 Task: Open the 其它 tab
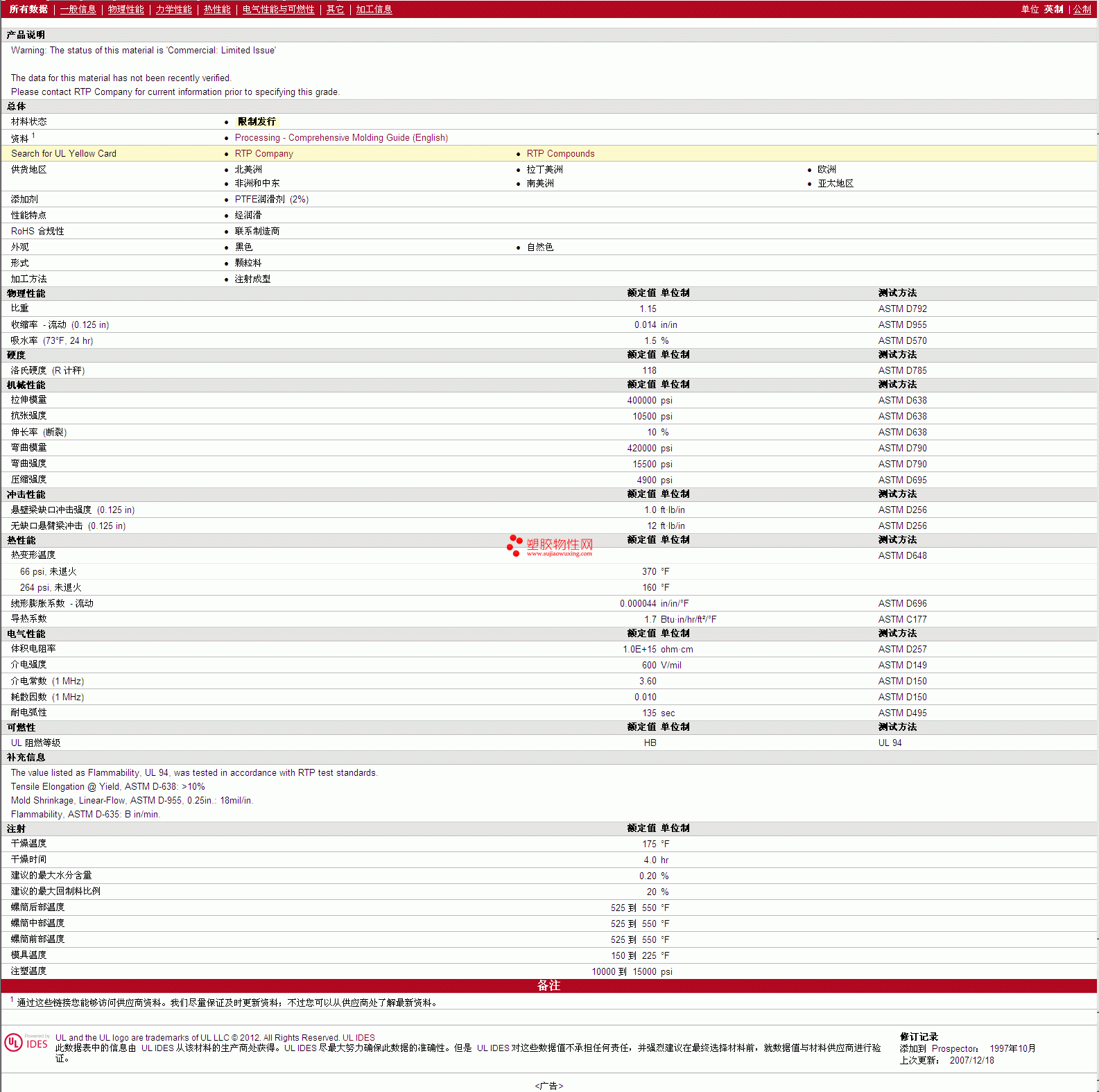335,10
